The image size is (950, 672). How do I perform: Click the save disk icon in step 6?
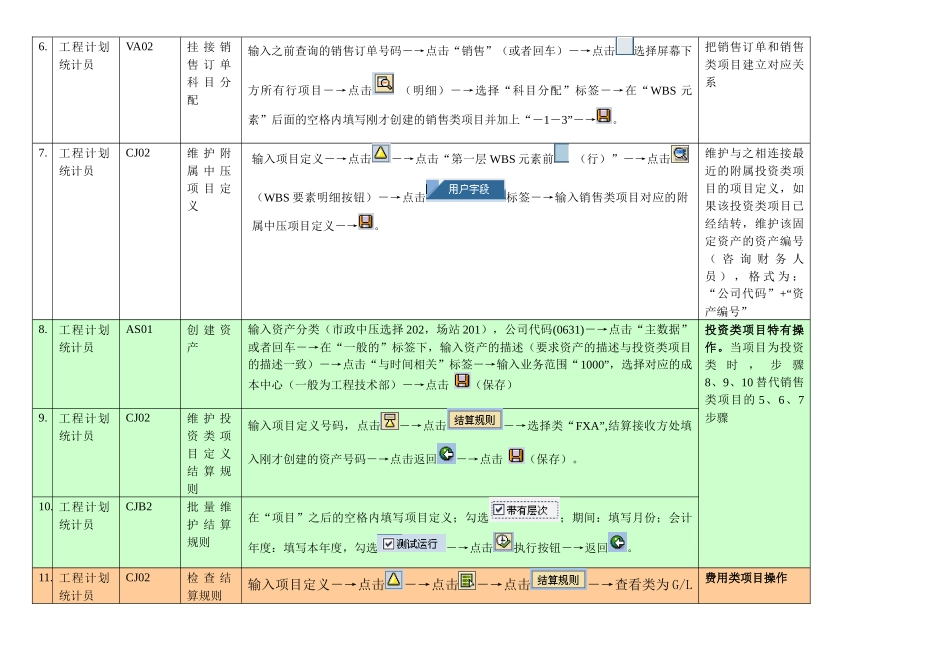click(x=603, y=115)
